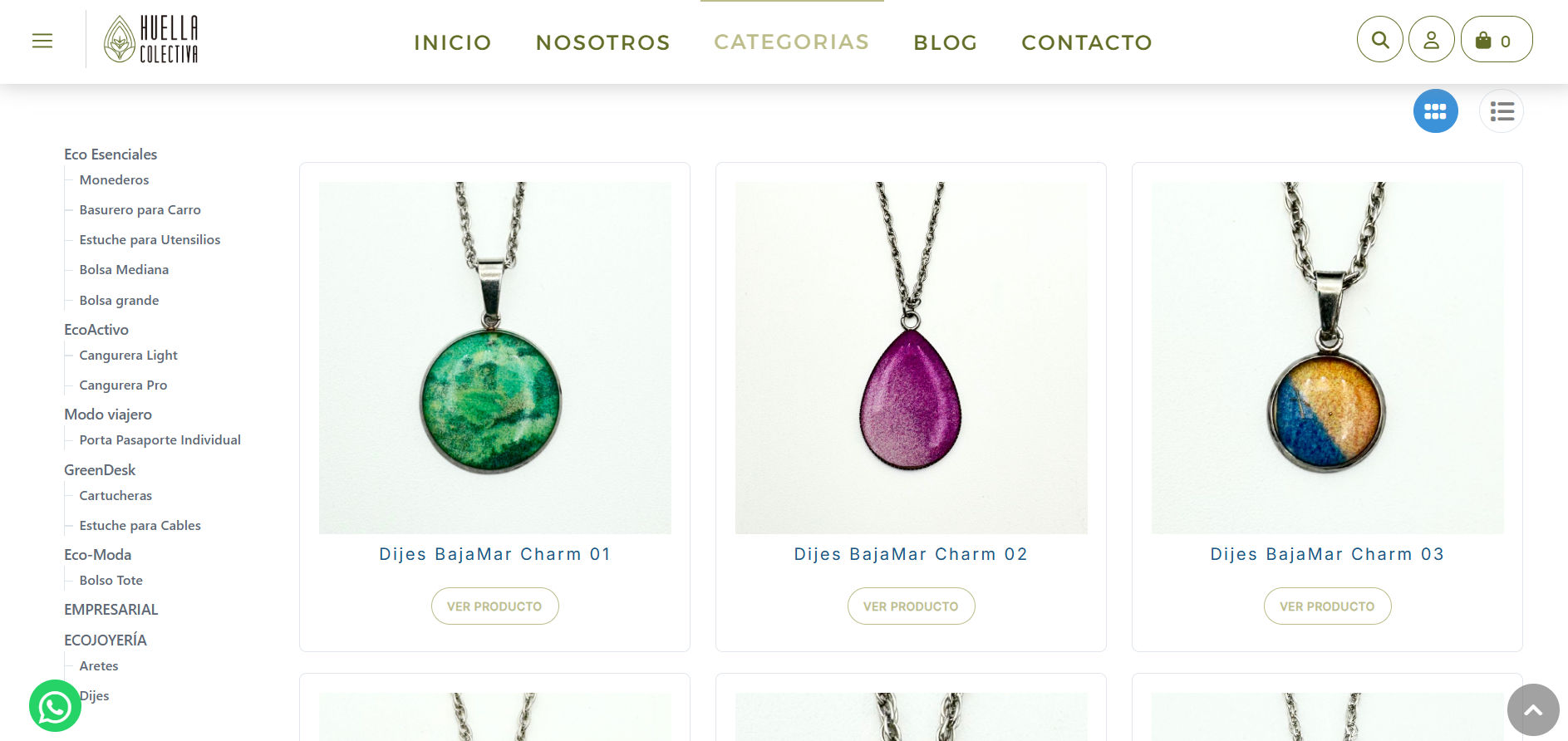Open the NOSOTROS page
Viewport: 1568px width, 741px height.
[x=603, y=42]
